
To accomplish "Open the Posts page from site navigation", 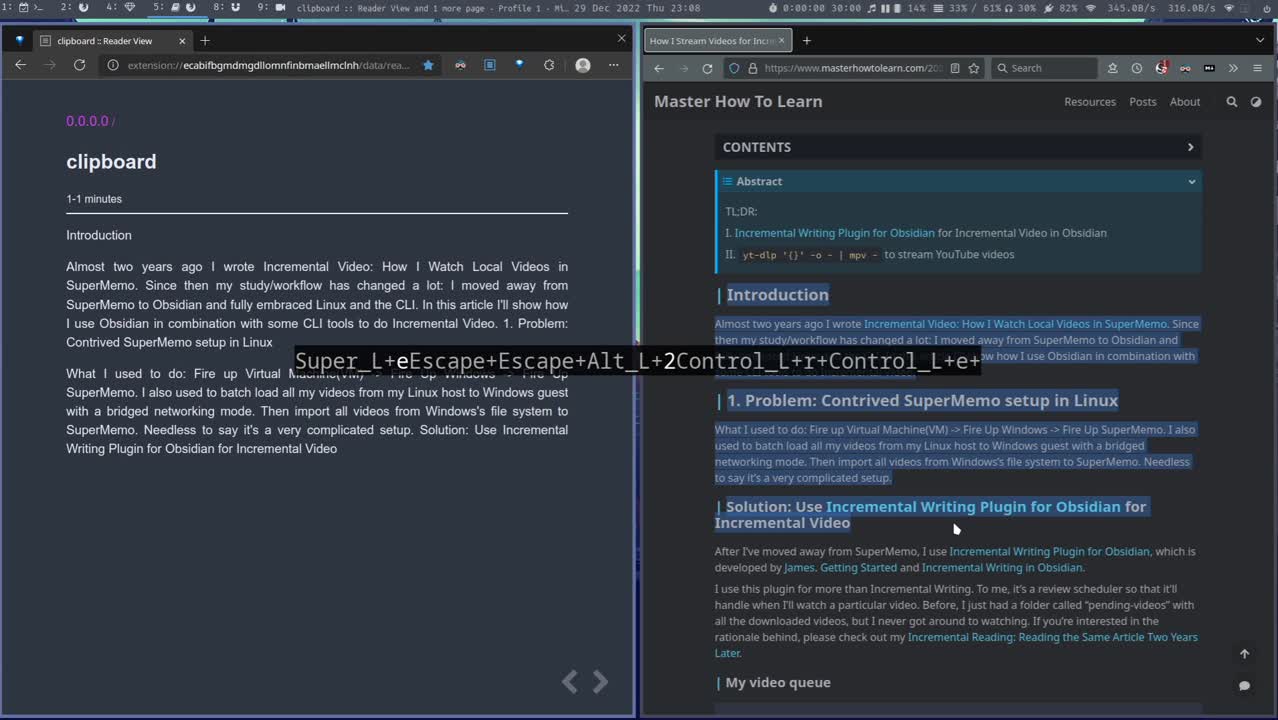I will [1143, 102].
